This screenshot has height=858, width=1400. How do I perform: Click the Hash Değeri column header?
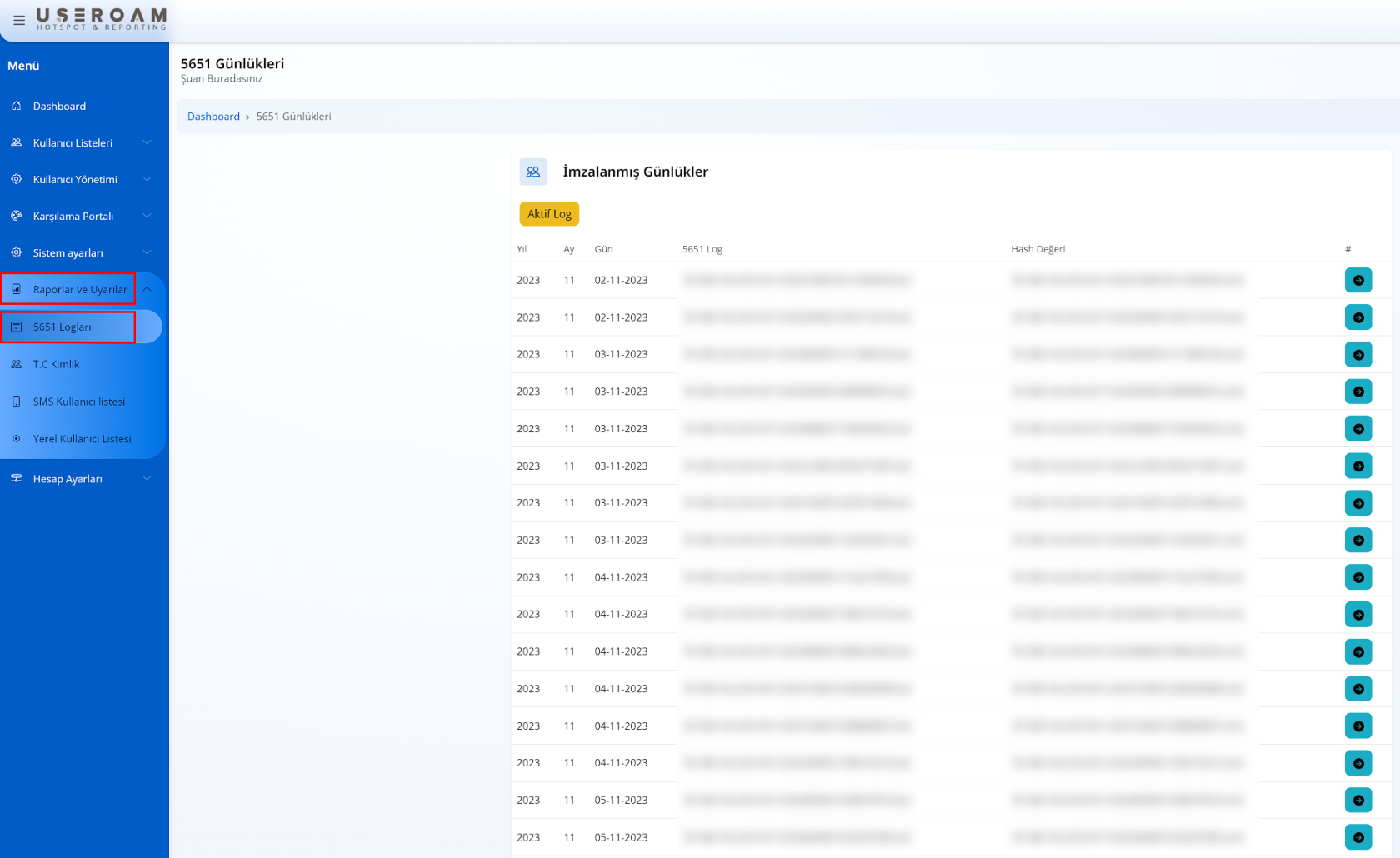coord(1037,249)
